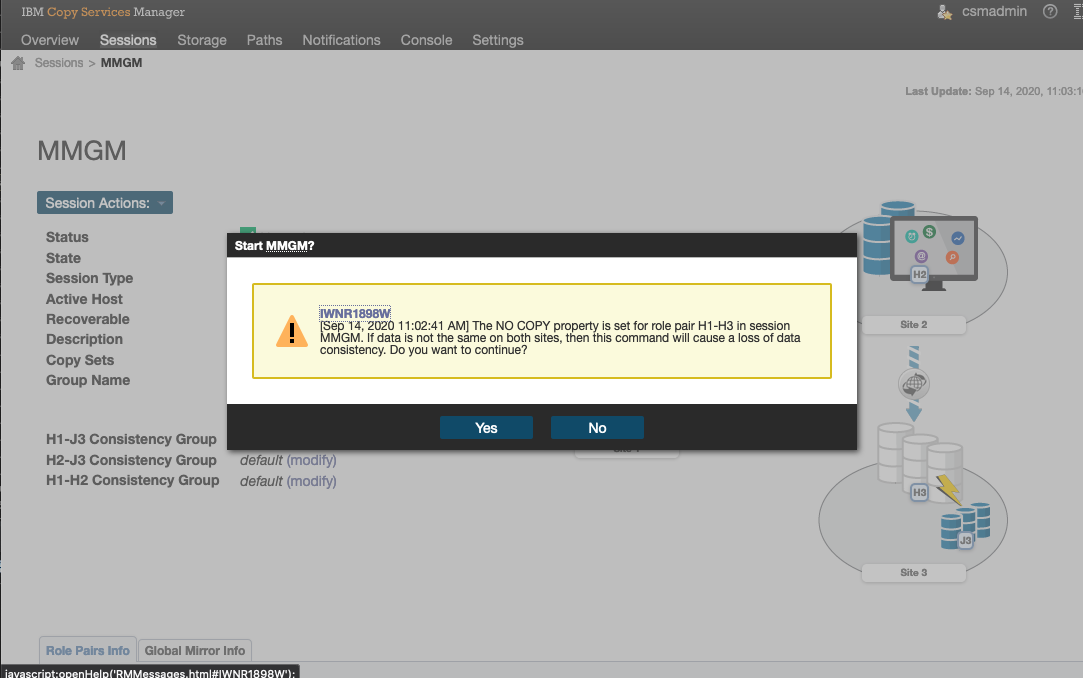1083x678 pixels.
Task: Confirm with the Yes button
Action: 486,428
